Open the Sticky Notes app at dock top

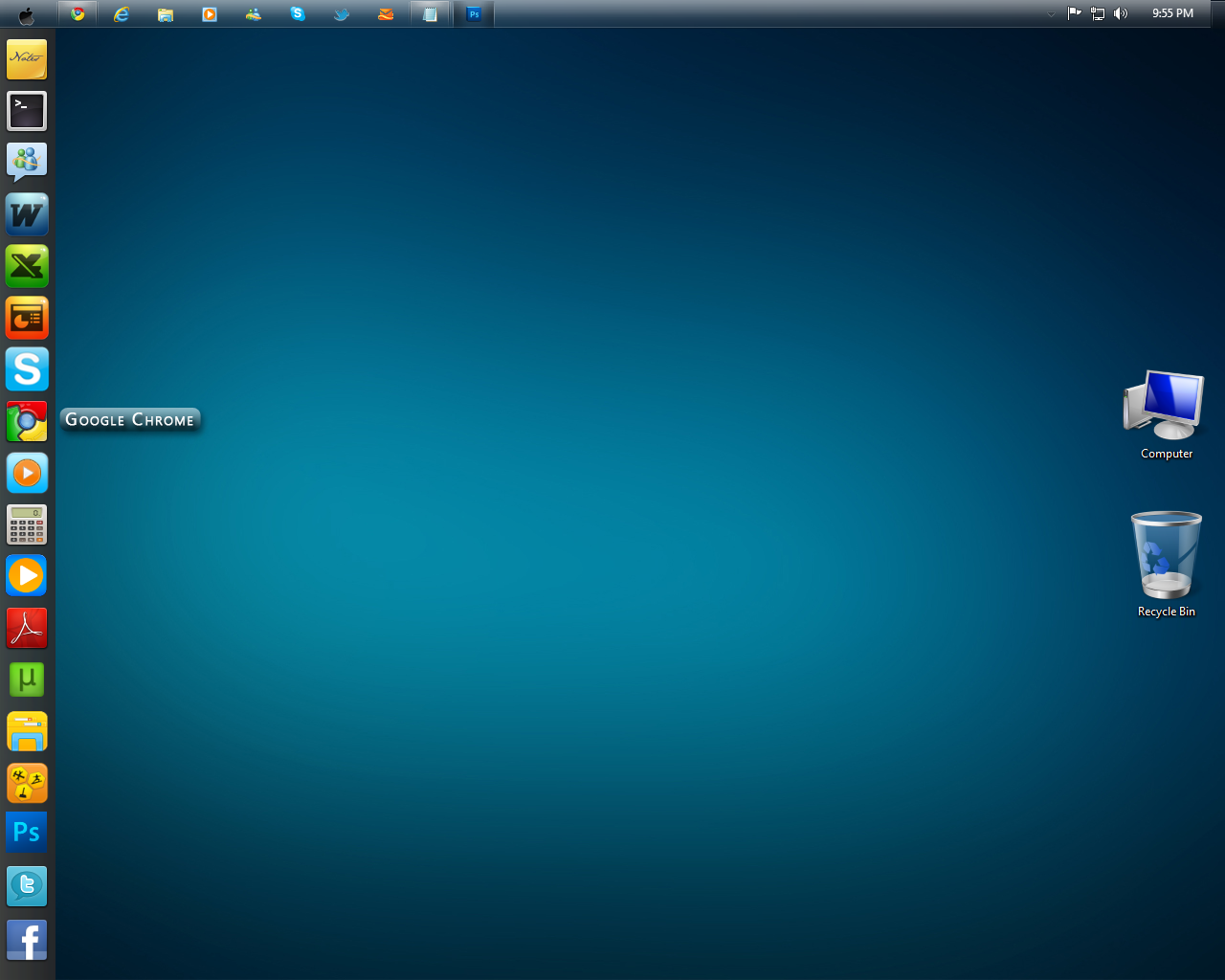[26, 59]
